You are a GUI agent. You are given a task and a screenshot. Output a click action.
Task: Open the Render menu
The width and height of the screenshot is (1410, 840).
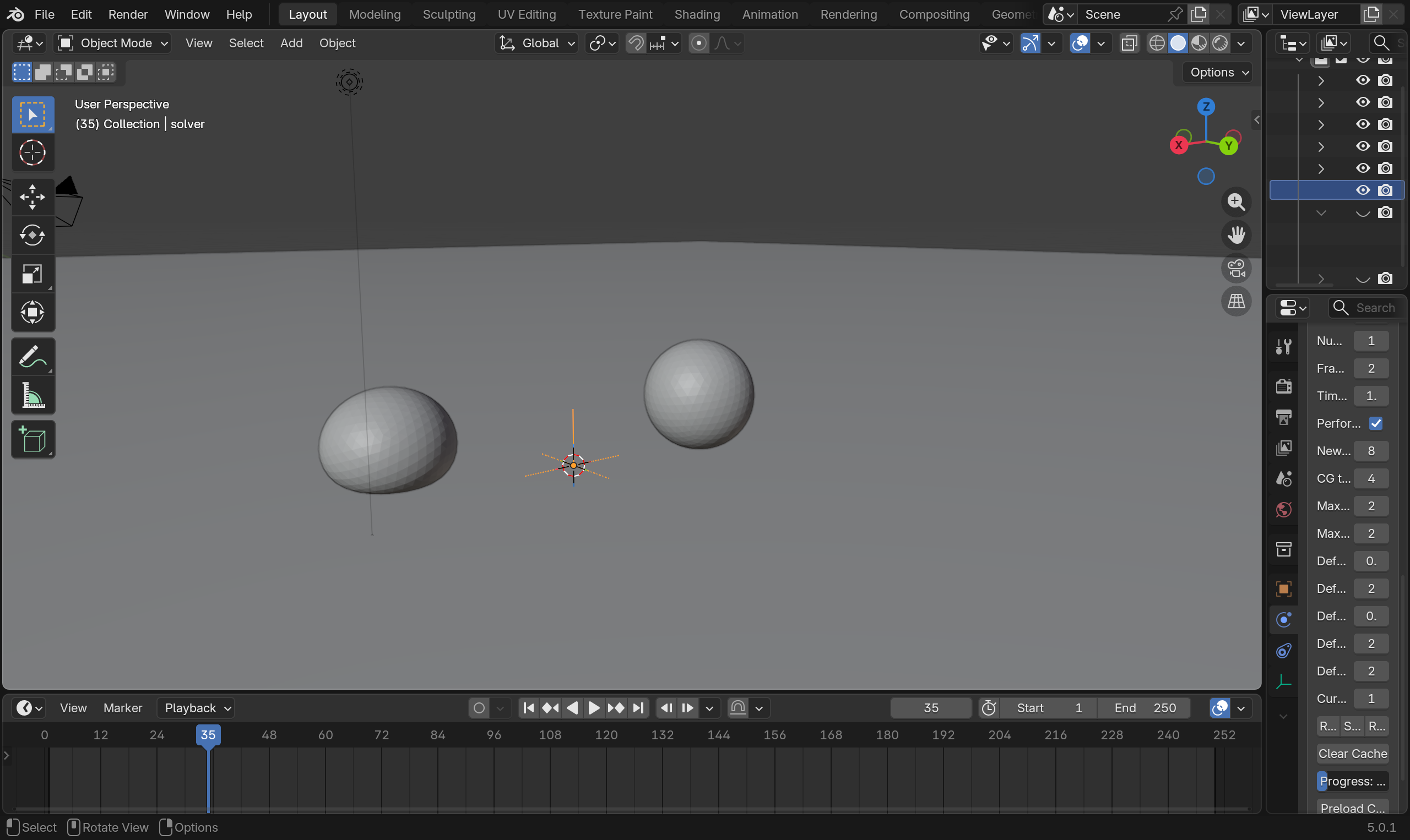click(x=127, y=14)
